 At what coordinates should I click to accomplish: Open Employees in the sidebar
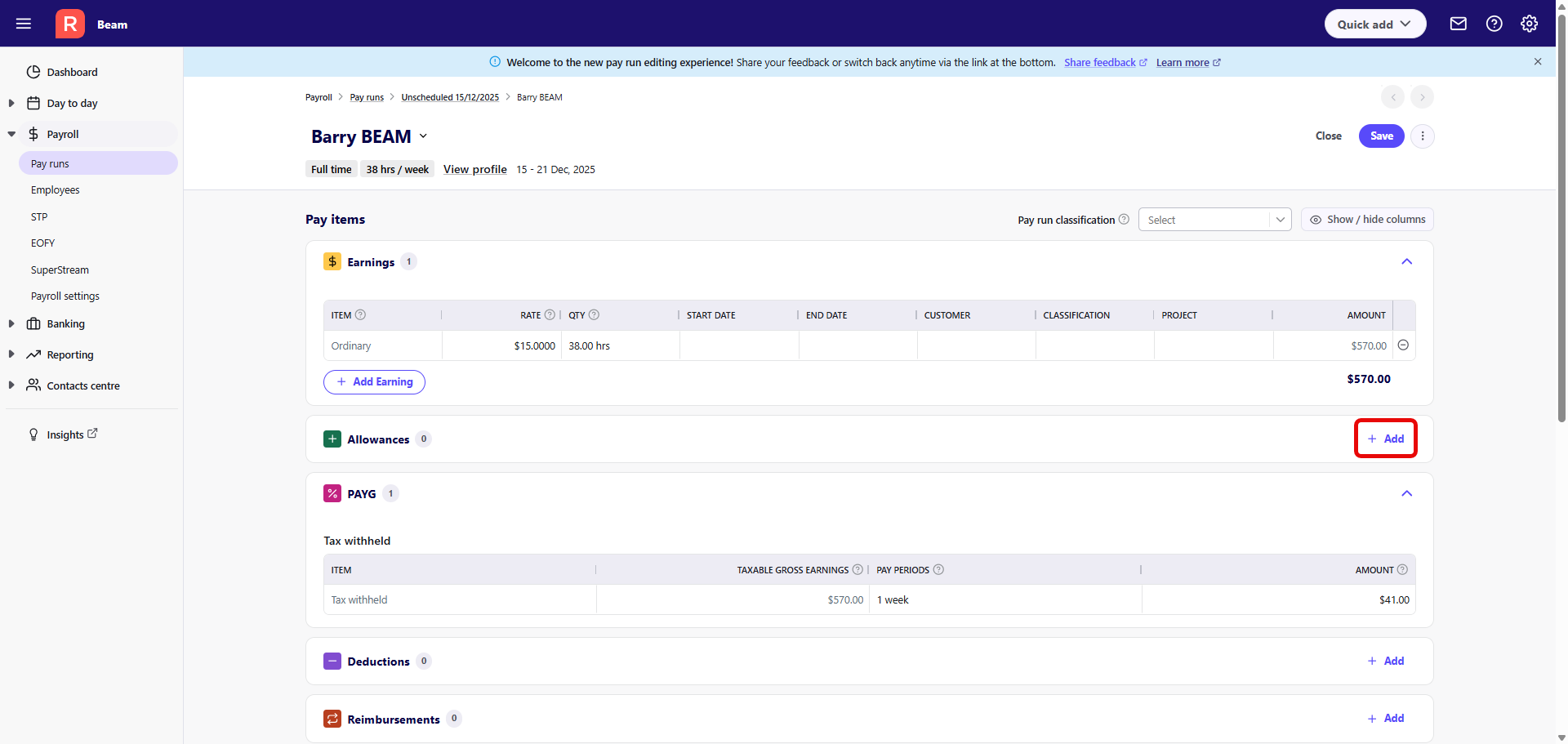point(56,190)
